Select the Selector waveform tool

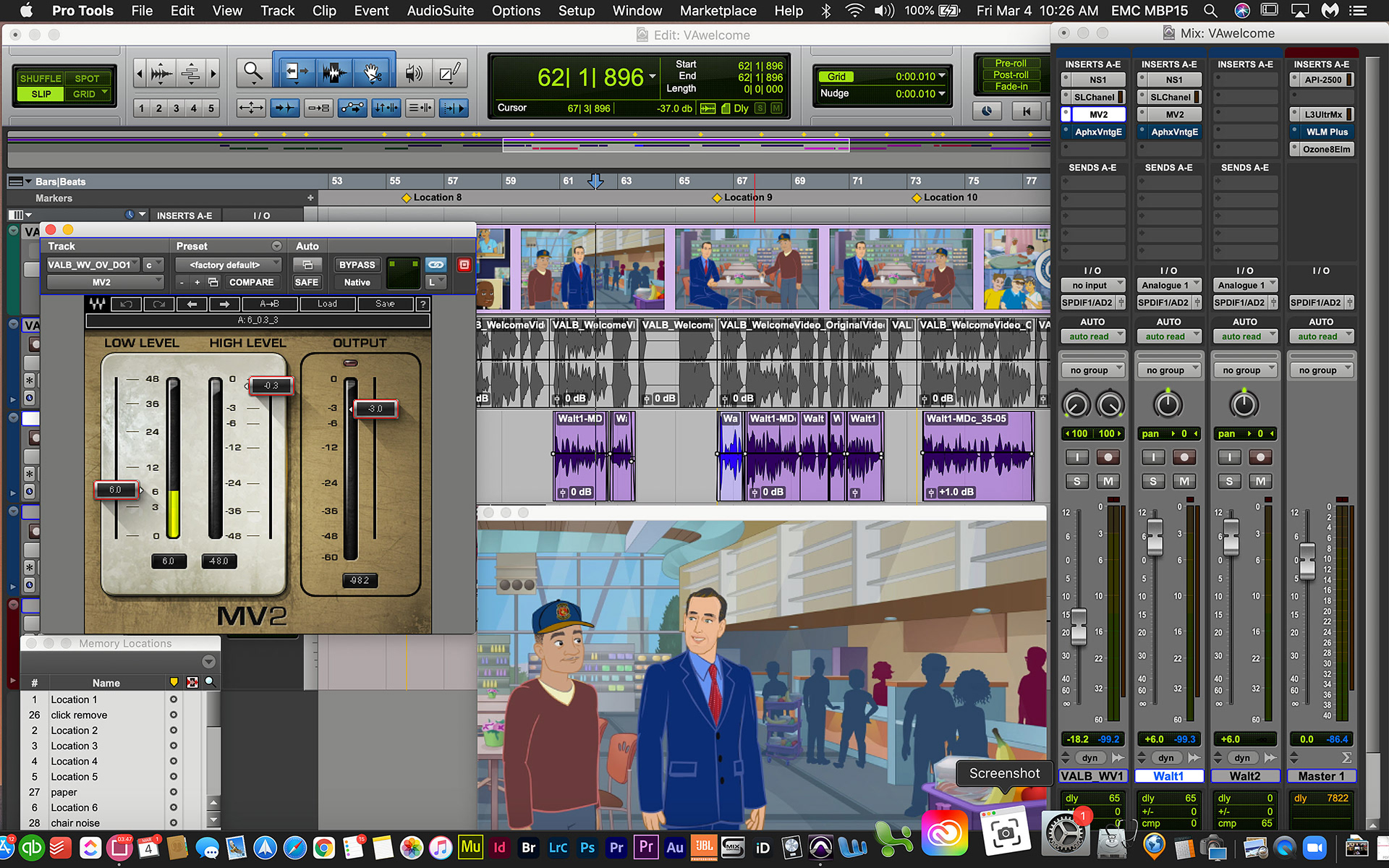(334, 72)
